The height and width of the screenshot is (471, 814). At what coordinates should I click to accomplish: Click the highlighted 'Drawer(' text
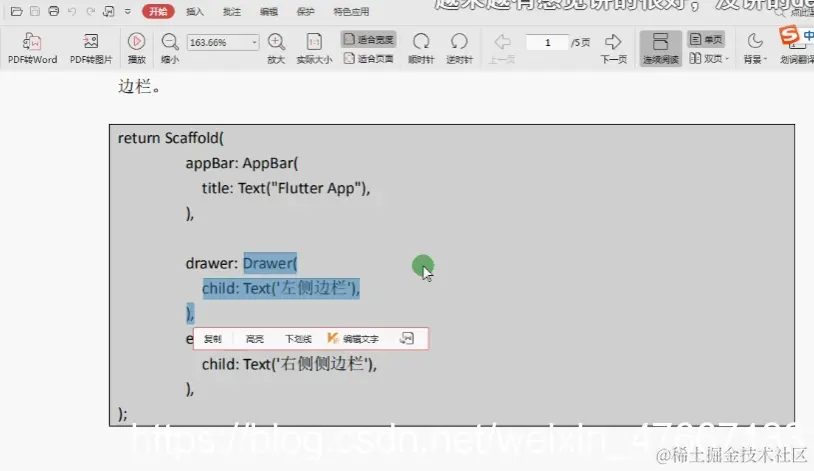pyautogui.click(x=270, y=263)
